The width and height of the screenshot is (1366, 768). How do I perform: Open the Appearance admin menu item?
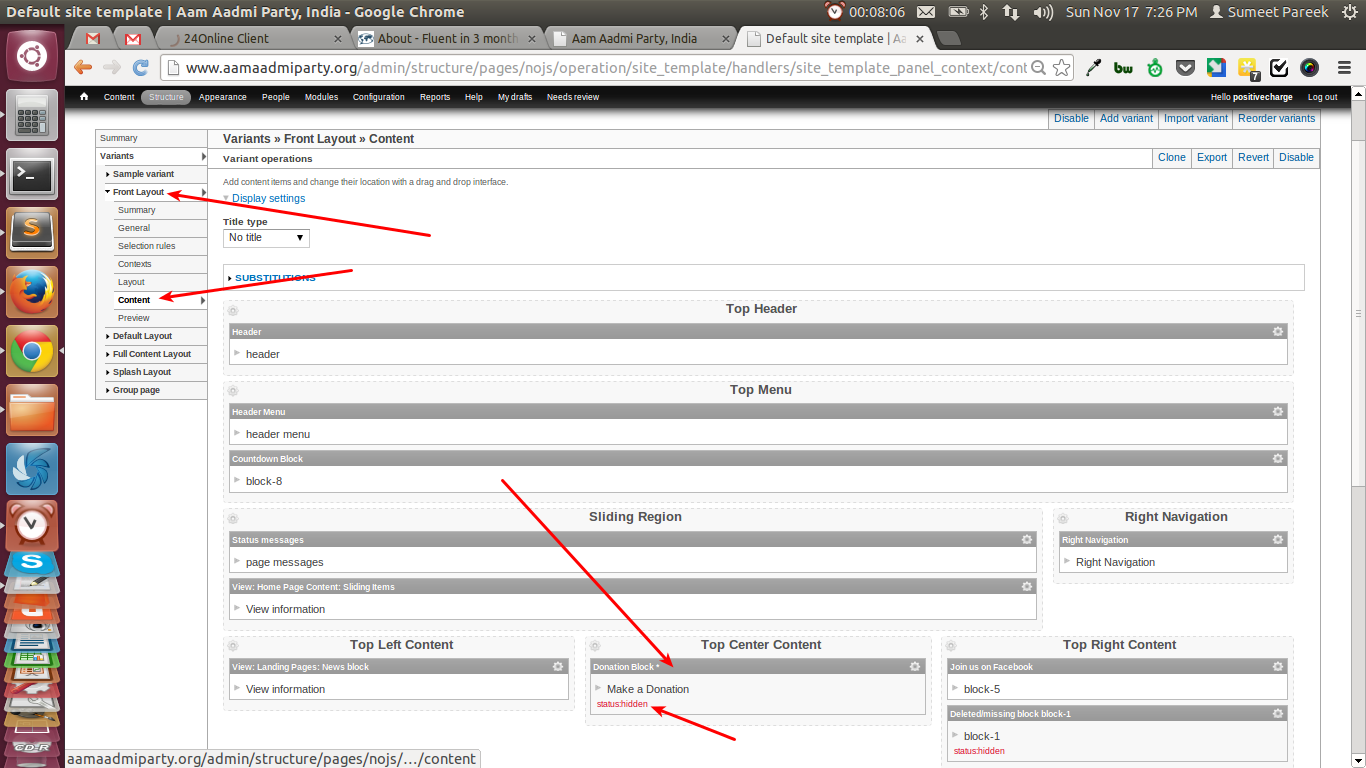coord(222,97)
